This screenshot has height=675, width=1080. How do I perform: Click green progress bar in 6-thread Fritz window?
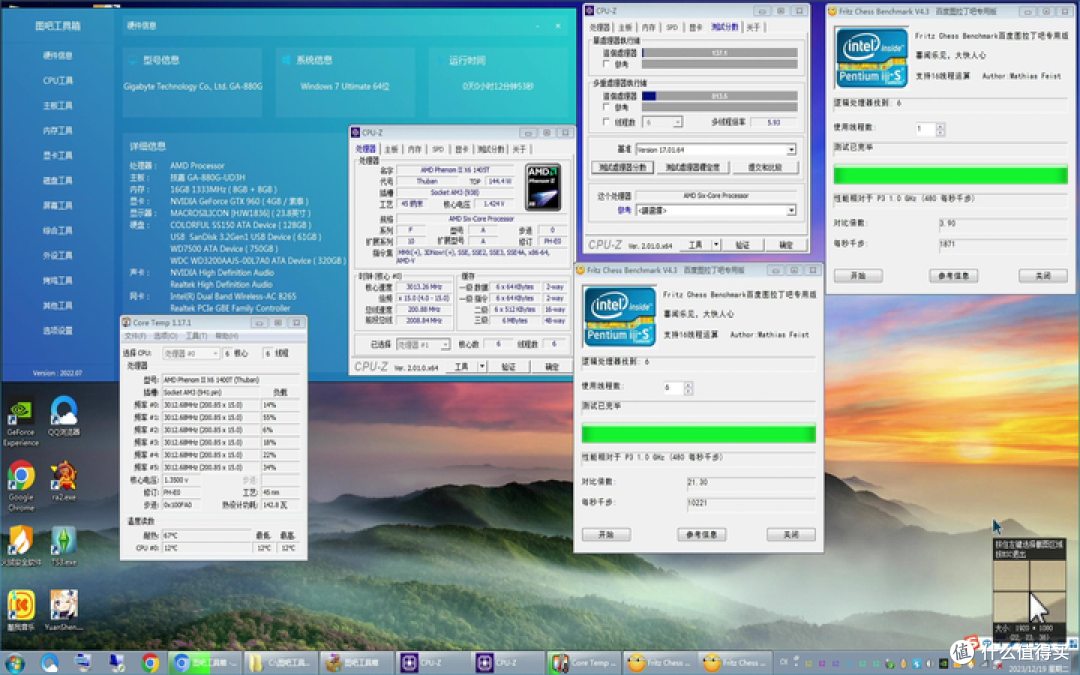pyautogui.click(x=698, y=433)
